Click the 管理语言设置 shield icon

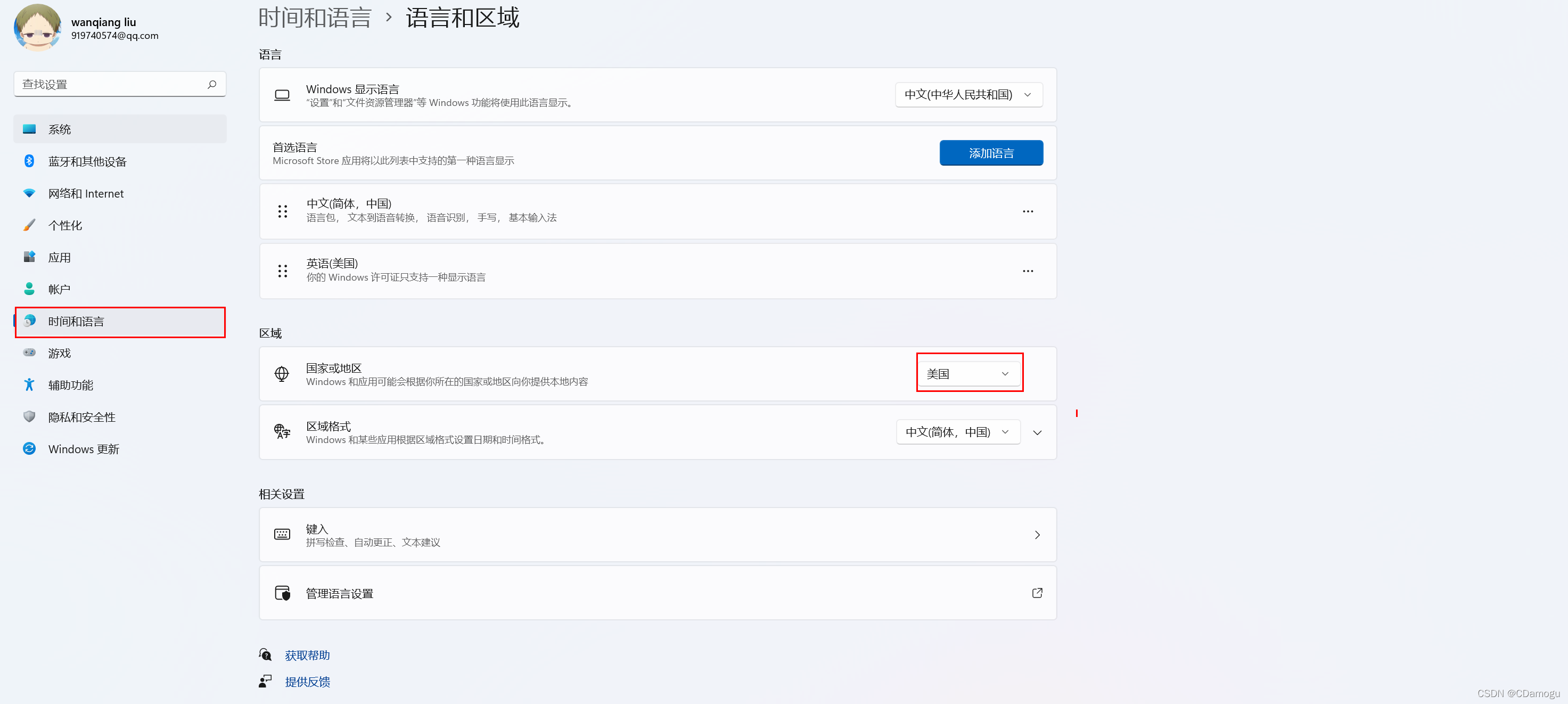[282, 593]
